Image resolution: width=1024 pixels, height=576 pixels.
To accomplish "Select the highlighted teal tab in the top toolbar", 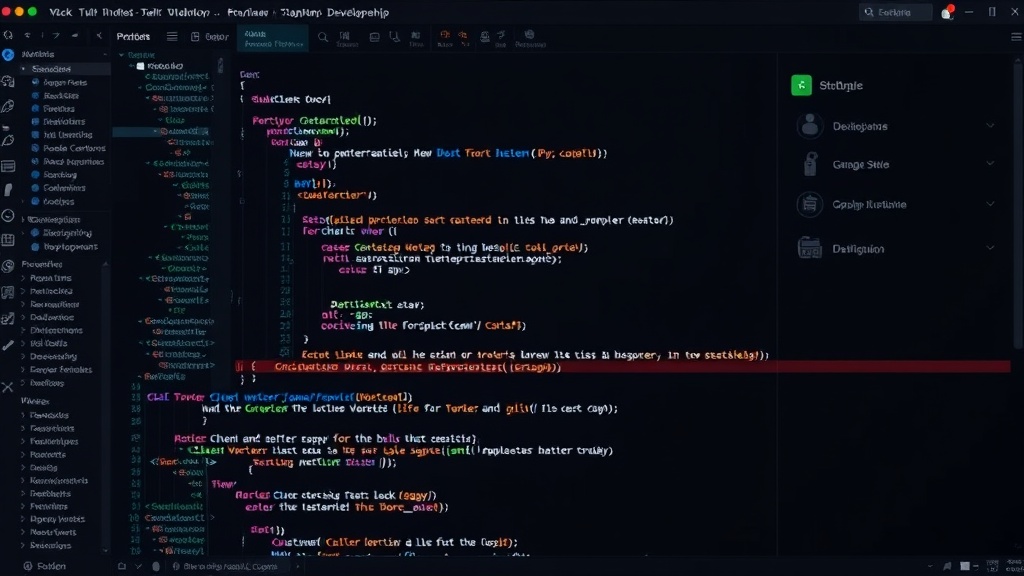I will 272,38.
